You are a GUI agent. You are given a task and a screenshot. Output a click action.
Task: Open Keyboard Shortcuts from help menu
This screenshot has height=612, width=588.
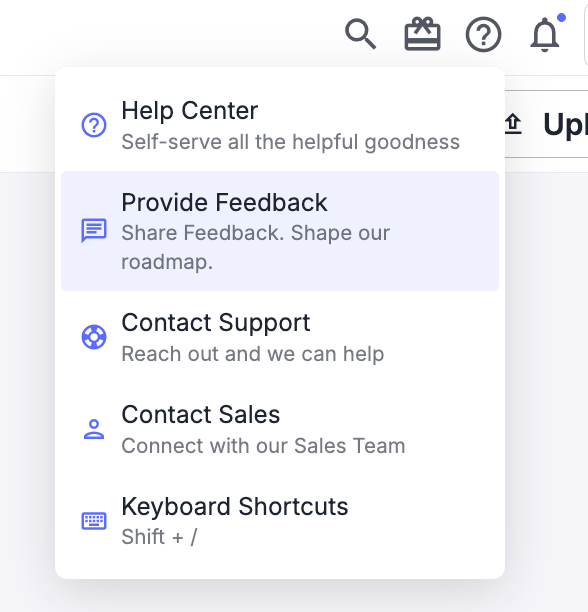point(280,521)
